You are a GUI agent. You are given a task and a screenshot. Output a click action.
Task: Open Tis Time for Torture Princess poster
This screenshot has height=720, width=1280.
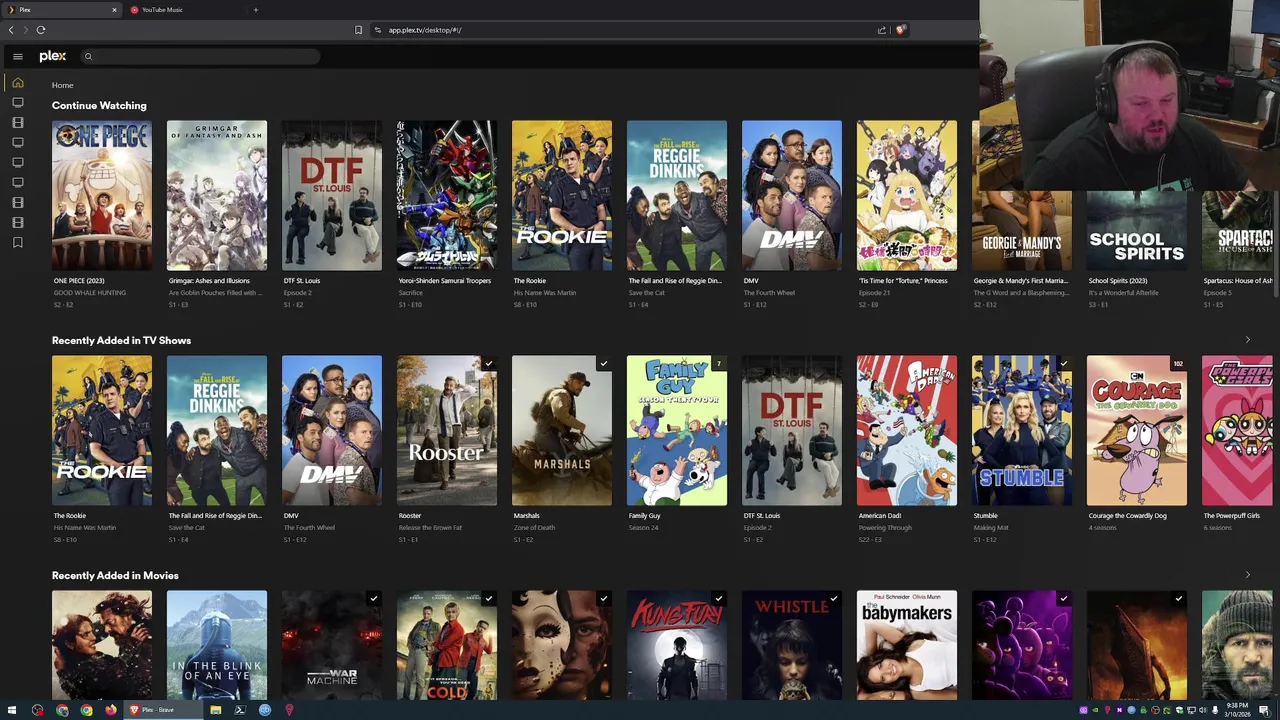[x=907, y=195]
